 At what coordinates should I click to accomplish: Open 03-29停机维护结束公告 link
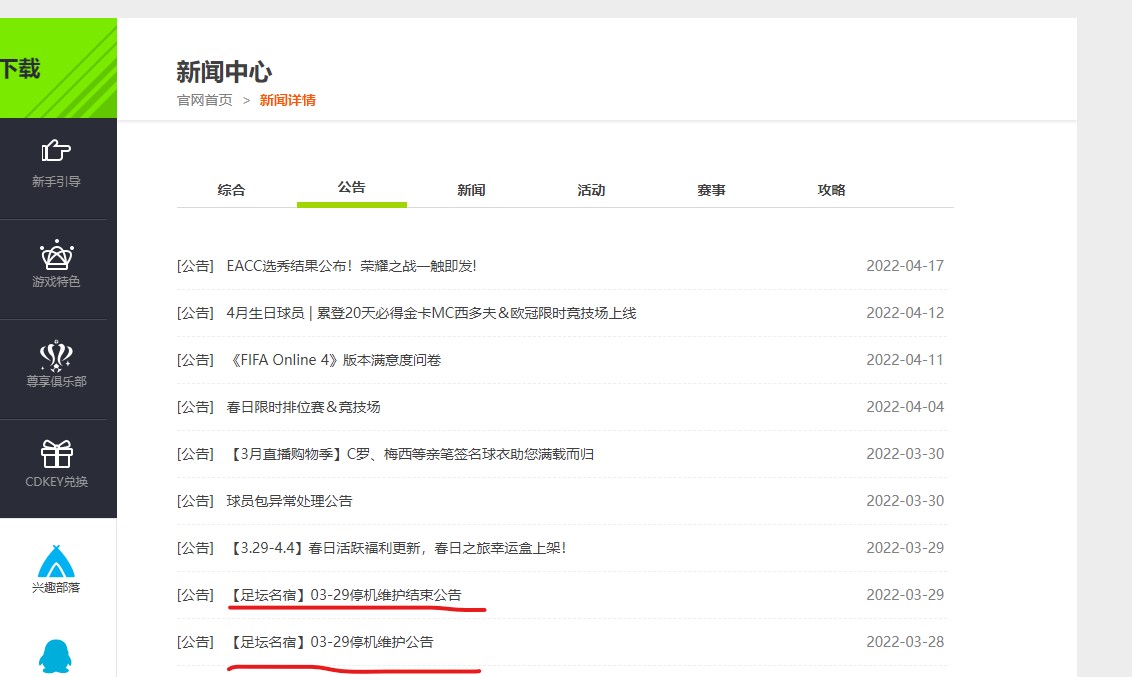[344, 595]
